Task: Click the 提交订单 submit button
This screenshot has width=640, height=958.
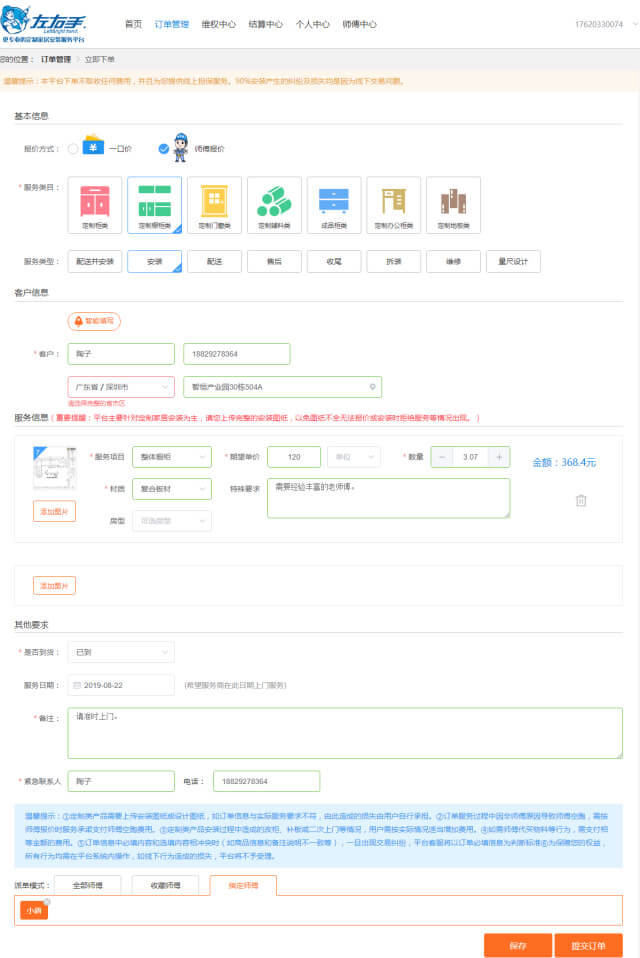Action: 589,945
